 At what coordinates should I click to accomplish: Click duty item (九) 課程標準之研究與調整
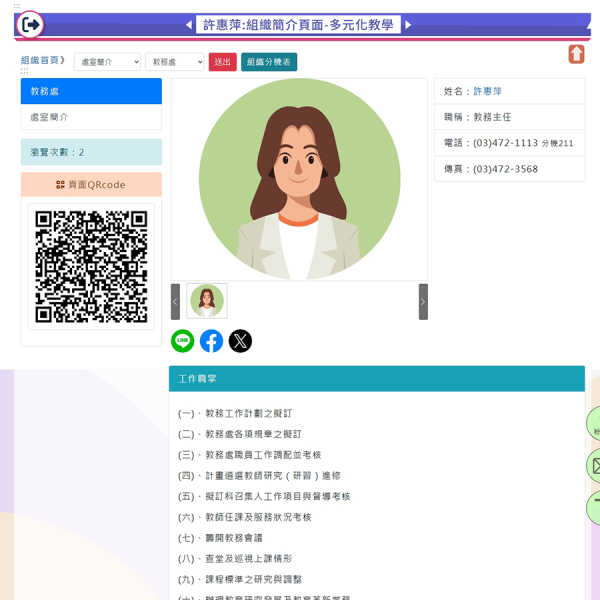coord(240,579)
